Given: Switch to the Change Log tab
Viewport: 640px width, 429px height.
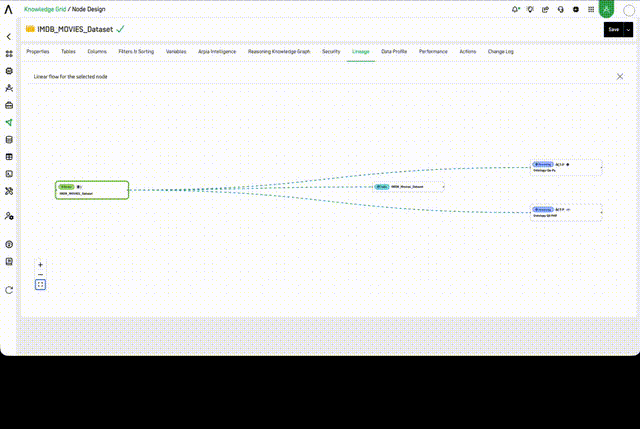Looking at the screenshot, I should point(501,51).
